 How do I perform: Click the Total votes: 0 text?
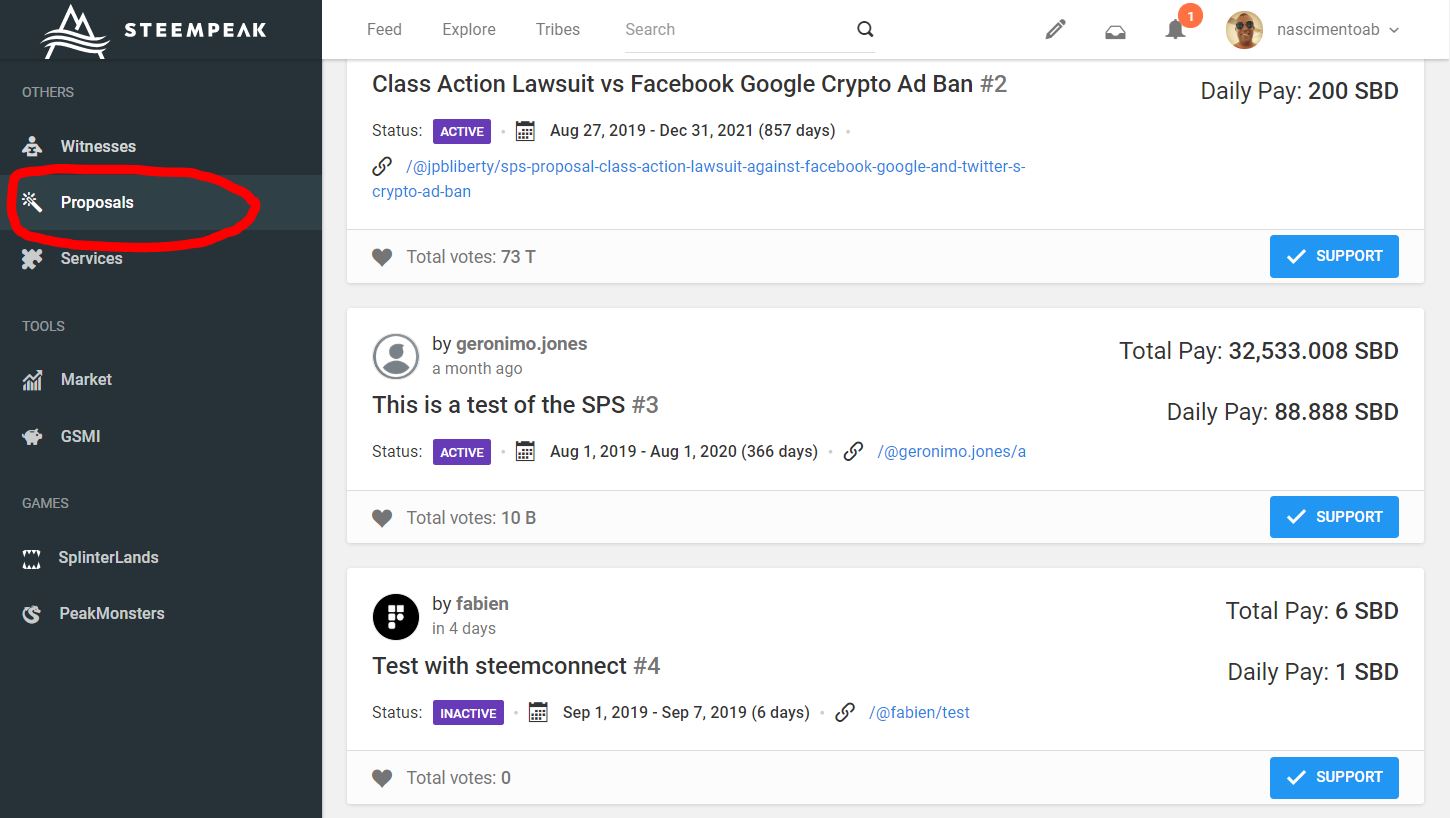(458, 778)
